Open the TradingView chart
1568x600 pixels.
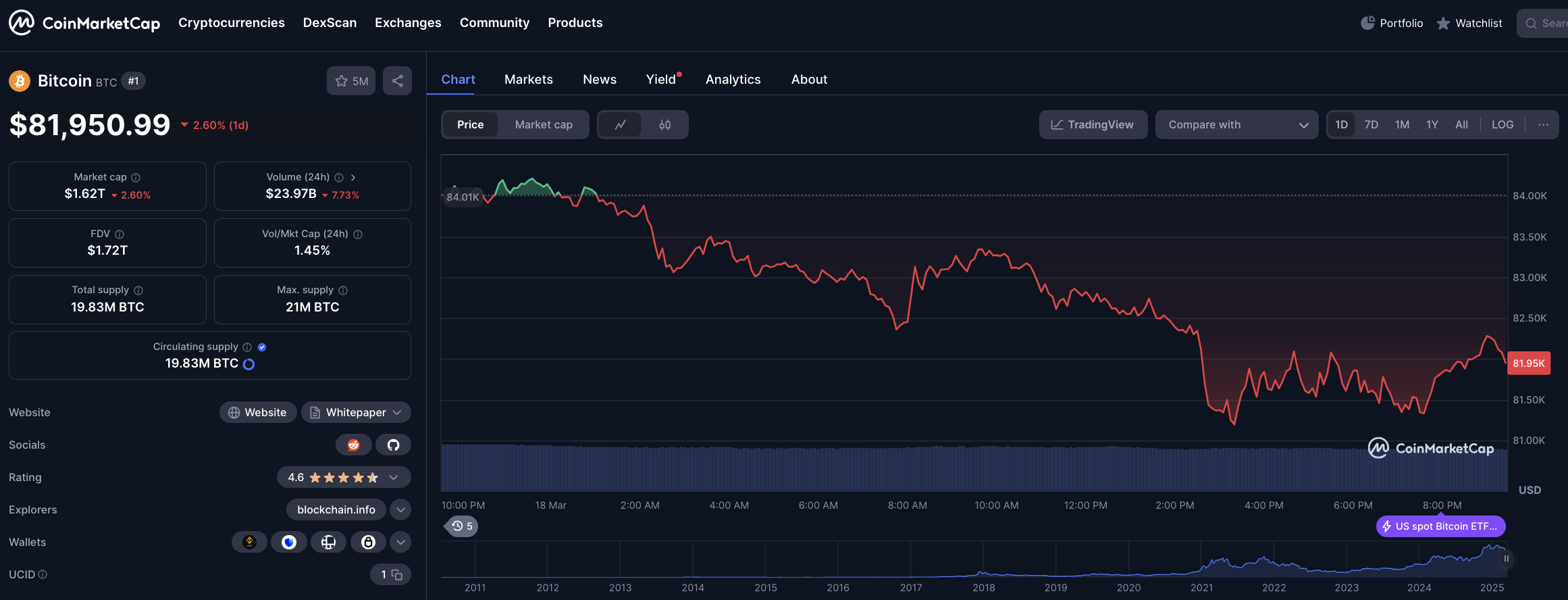point(1093,124)
